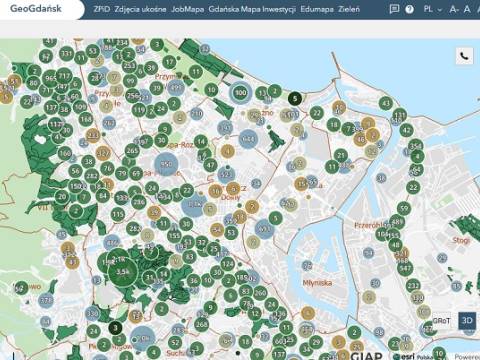Open the Zdjęcia ukośne menu item

coord(140,9)
